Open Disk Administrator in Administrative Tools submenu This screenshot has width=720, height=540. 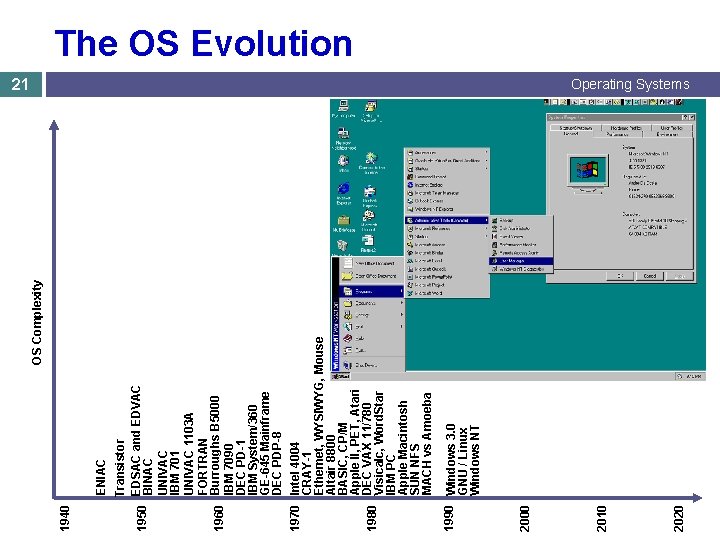(521, 228)
